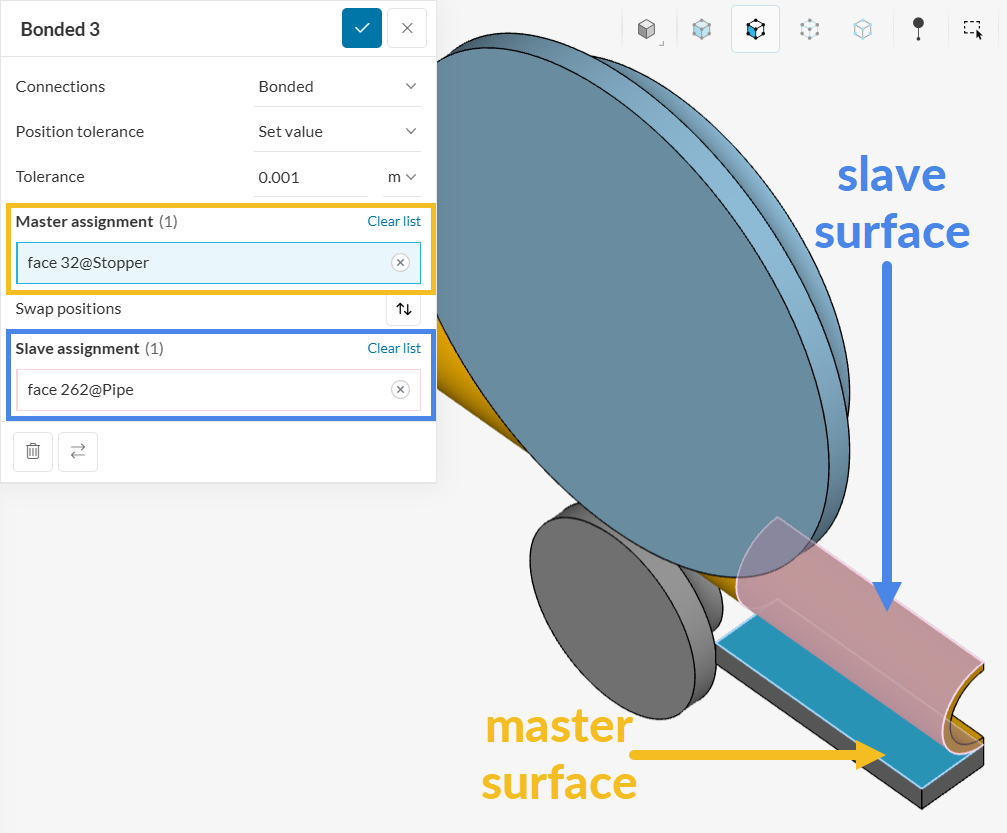Clear list for Slave assignment
Image resolution: width=1007 pixels, height=833 pixels.
394,348
